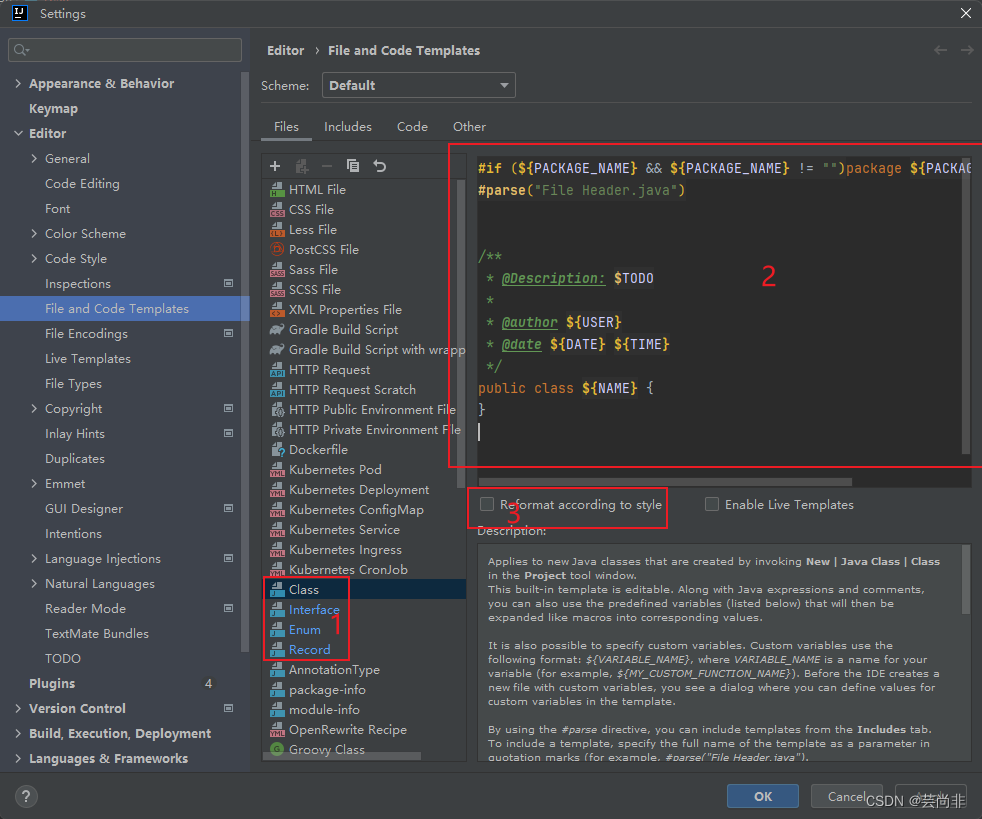Click the Editor breadcrumb
982x819 pixels.
coord(286,50)
